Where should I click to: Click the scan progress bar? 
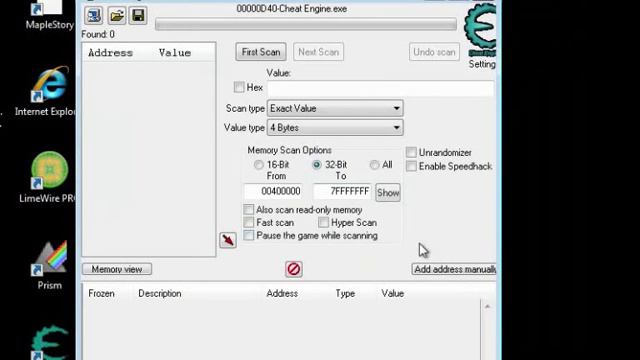306,24
